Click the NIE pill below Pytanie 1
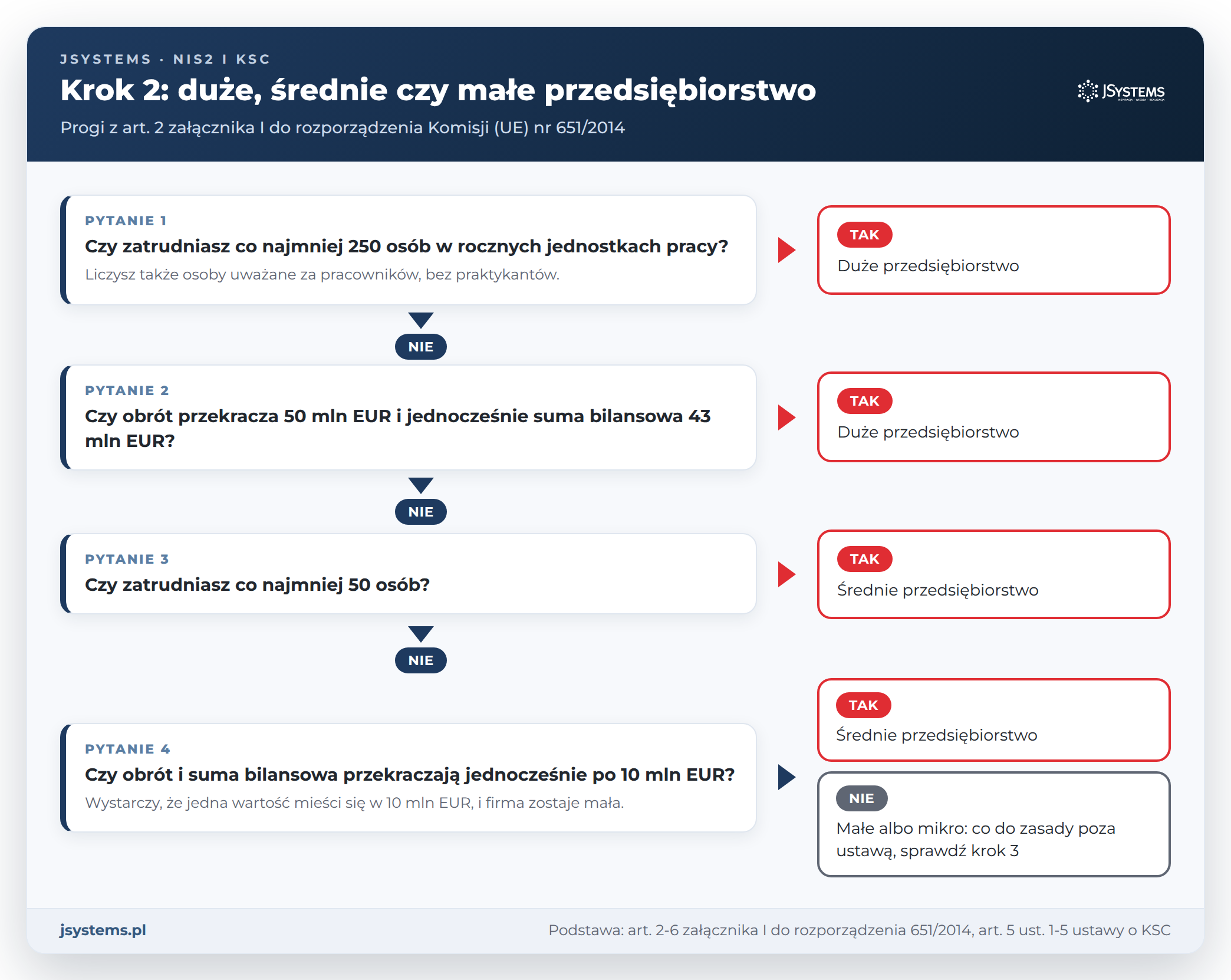1231x980 pixels. point(421,347)
